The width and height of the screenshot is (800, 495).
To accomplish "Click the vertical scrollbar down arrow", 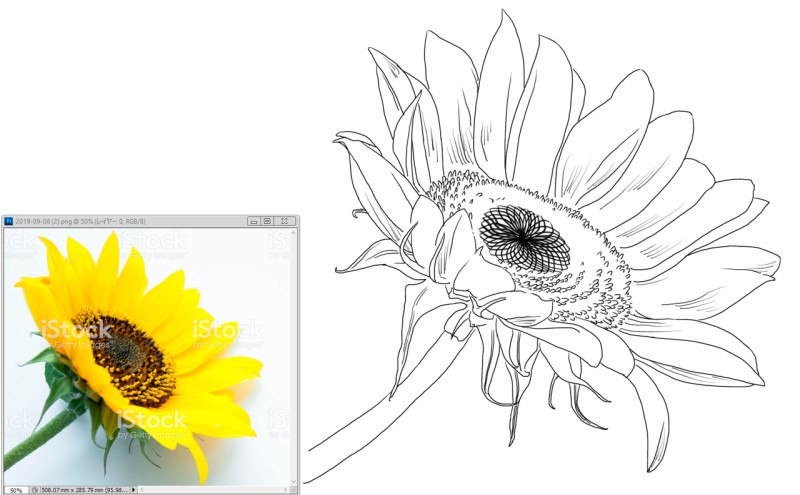I will click(293, 481).
